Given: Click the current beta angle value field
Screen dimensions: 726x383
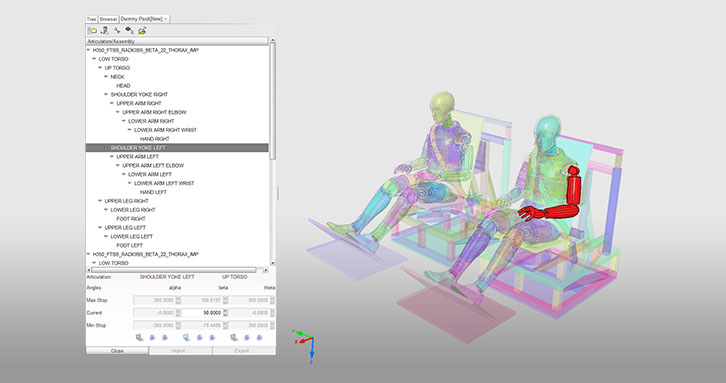Looking at the screenshot, I should (202, 313).
